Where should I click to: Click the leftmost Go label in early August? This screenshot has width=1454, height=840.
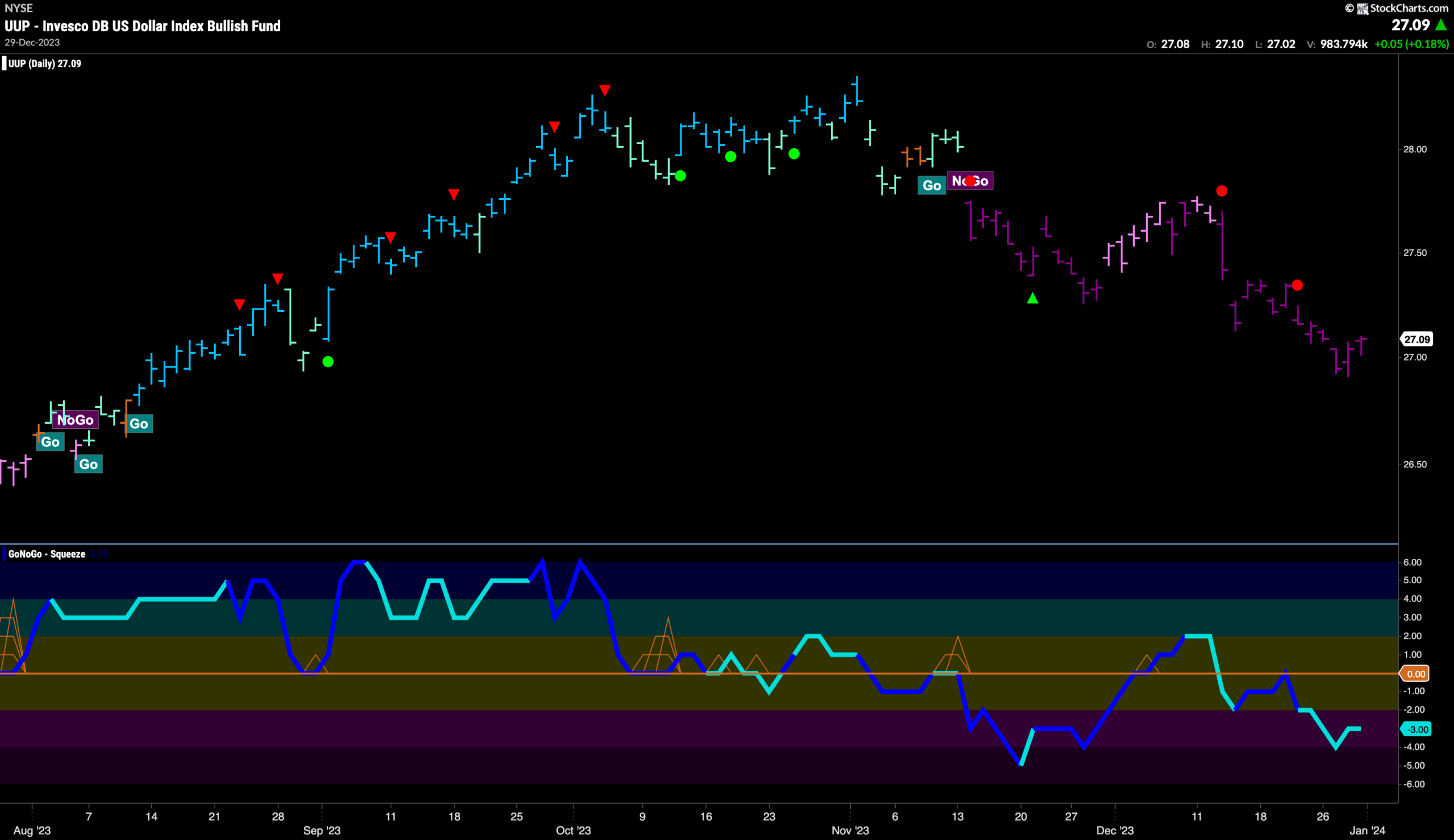point(50,442)
